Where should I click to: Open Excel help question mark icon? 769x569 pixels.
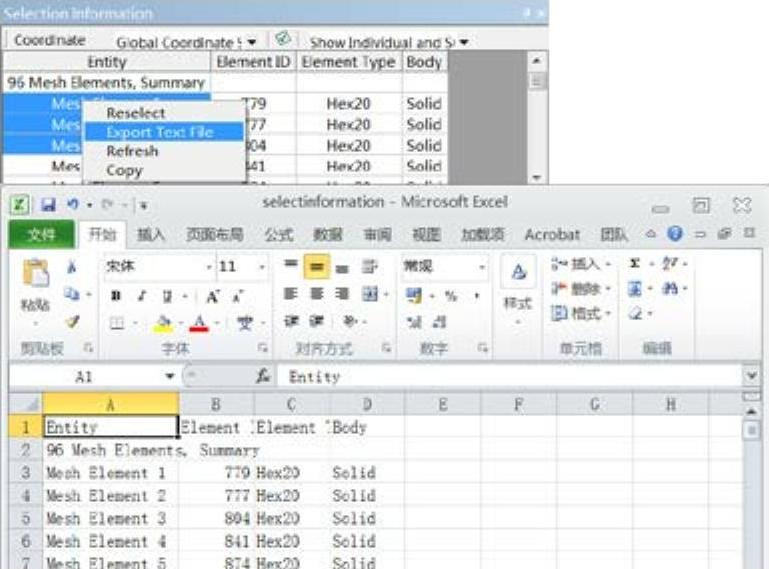pyautogui.click(x=675, y=233)
